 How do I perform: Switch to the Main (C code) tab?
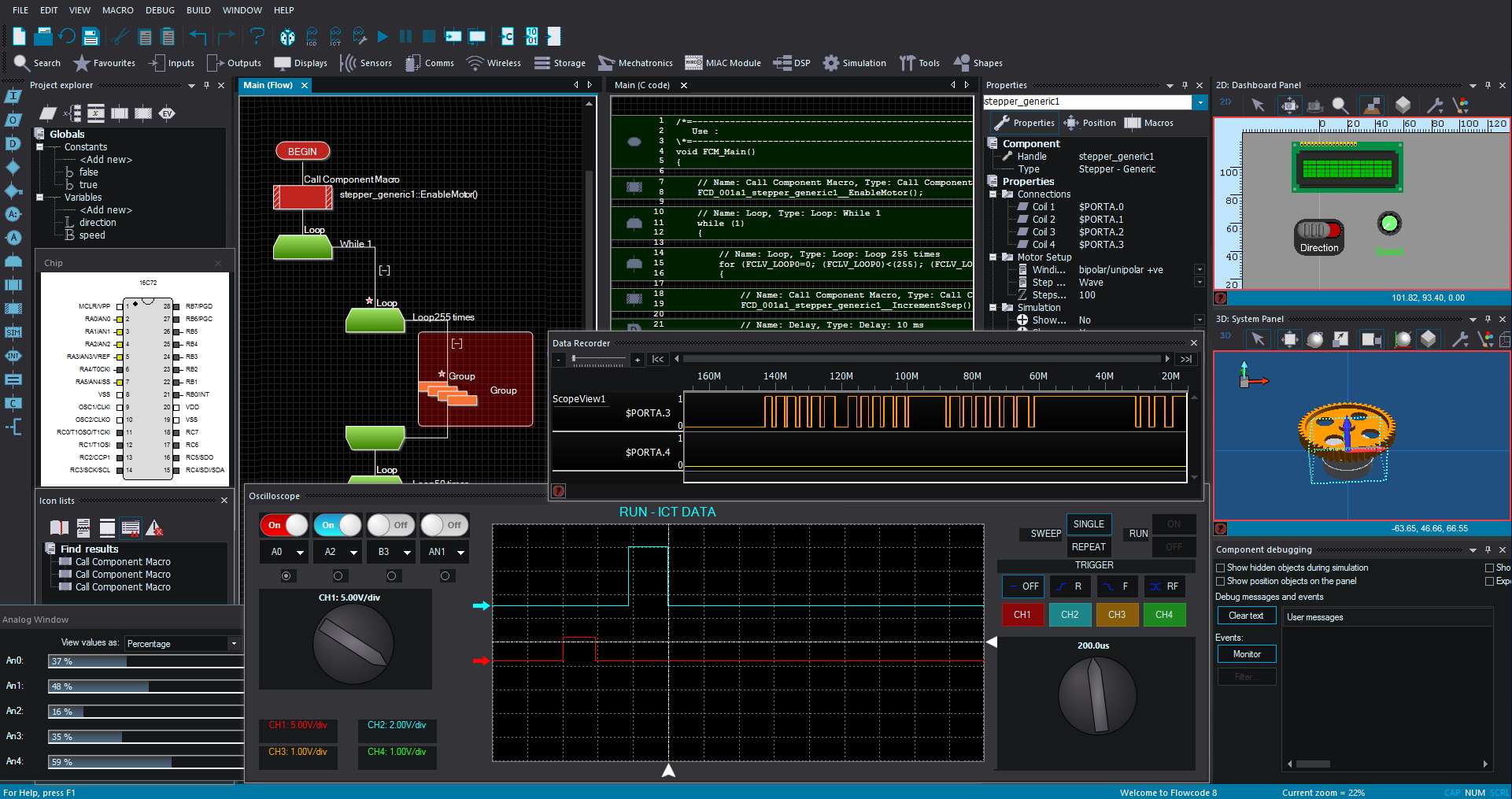pos(641,85)
